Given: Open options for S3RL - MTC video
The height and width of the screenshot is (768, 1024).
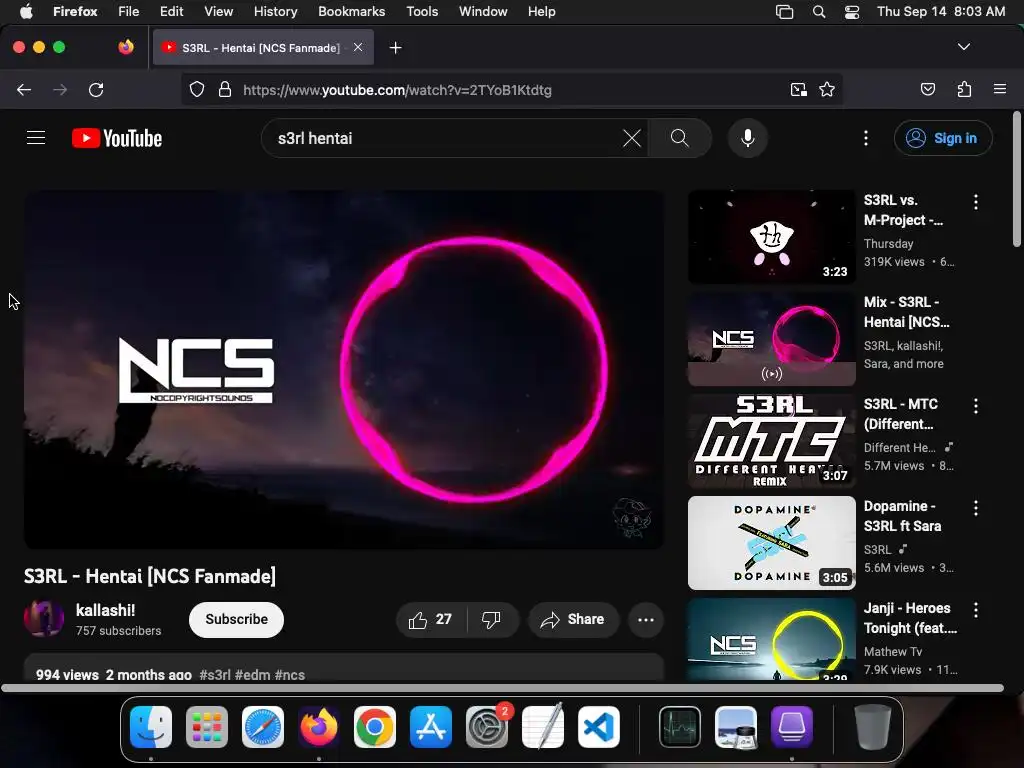Looking at the screenshot, I should tap(976, 406).
